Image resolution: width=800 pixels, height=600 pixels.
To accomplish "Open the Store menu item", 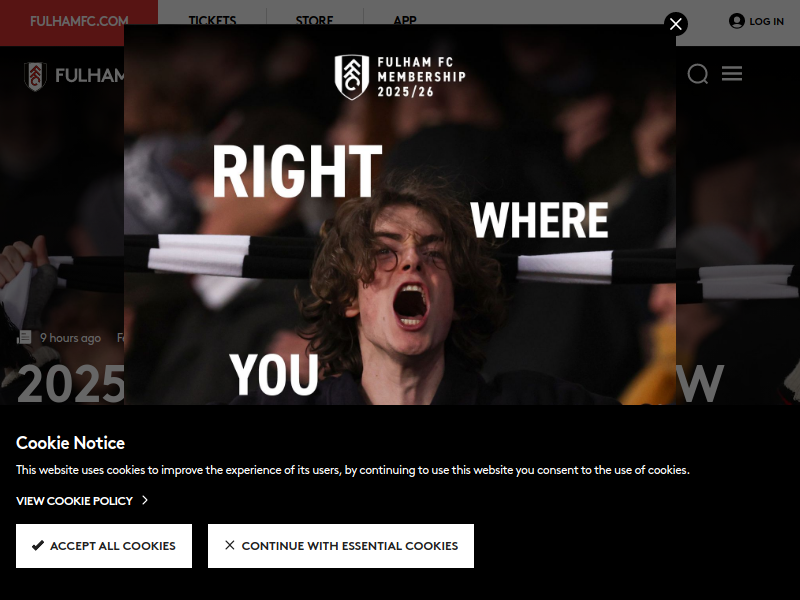I will [314, 21].
